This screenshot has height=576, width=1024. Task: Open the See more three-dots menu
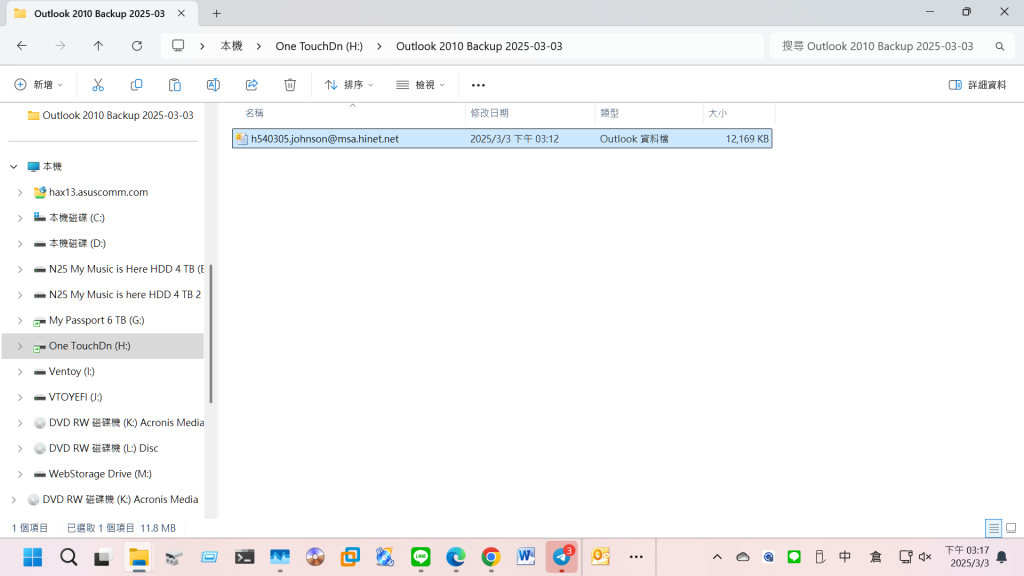478,85
